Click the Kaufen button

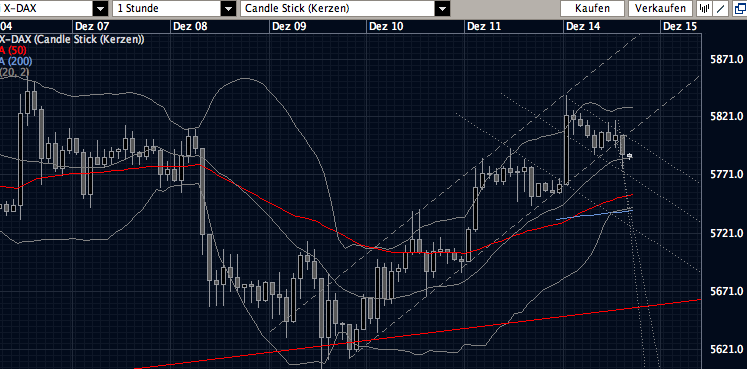coord(592,8)
